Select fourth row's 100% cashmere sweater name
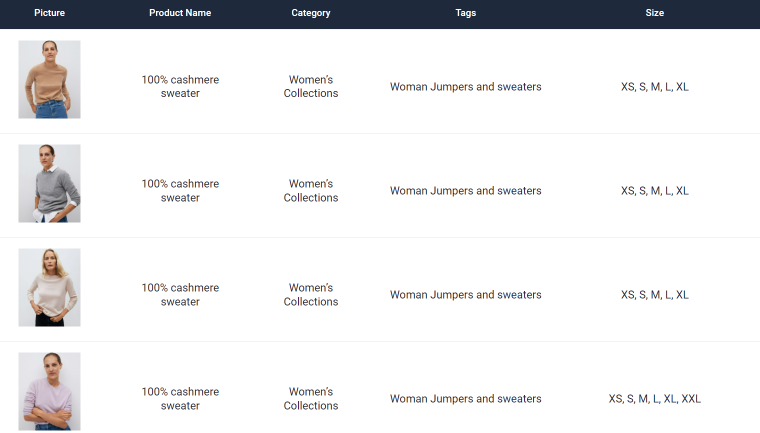This screenshot has width=760, height=433. coord(180,399)
